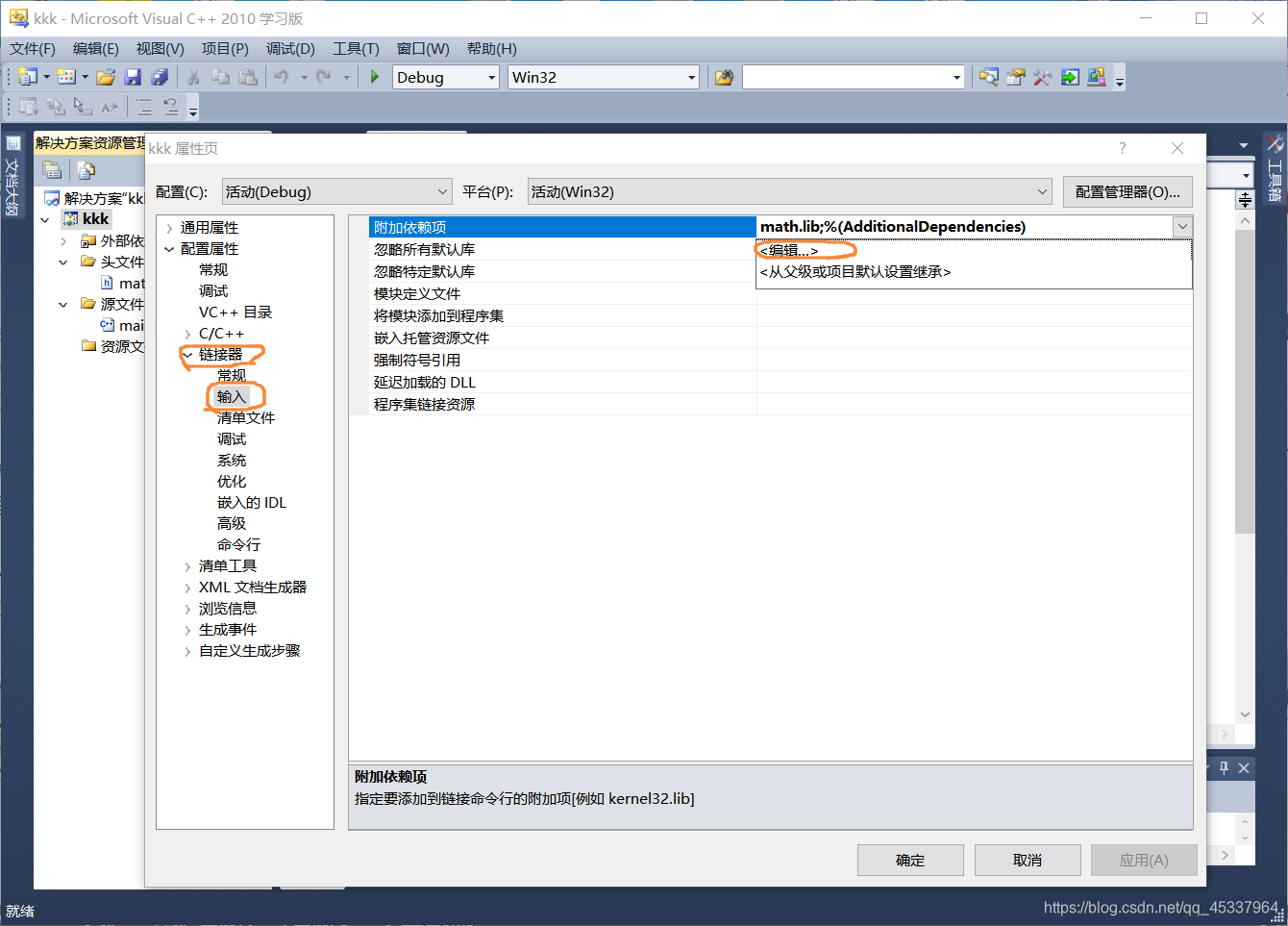1288x926 pixels.
Task: Open Solution Explorer via magnifier toolbar icon
Action: (x=988, y=77)
